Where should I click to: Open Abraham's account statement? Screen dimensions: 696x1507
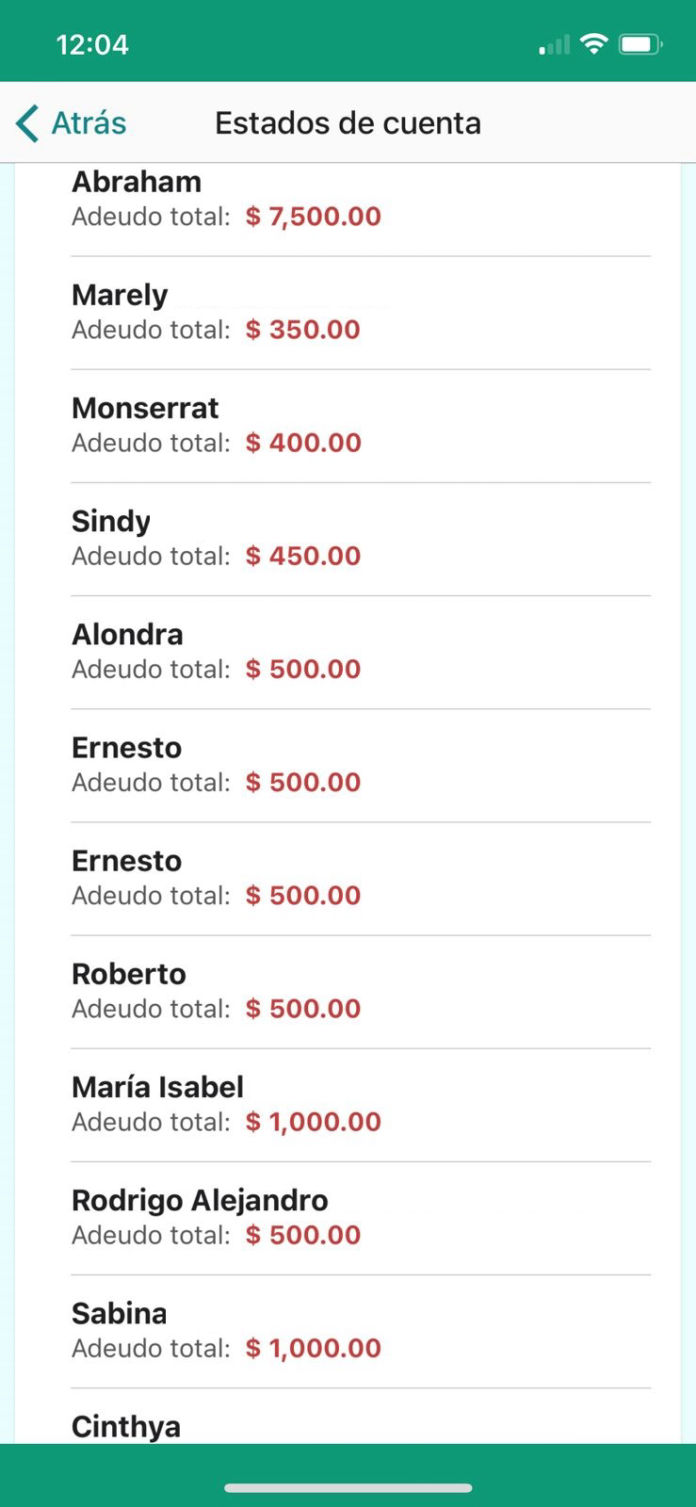(x=137, y=182)
